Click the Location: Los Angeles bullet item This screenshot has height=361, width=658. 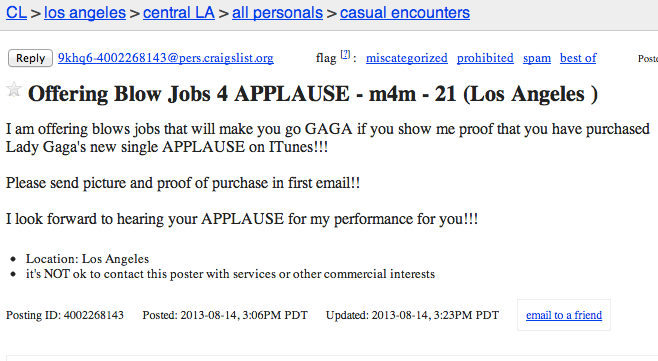(x=87, y=259)
